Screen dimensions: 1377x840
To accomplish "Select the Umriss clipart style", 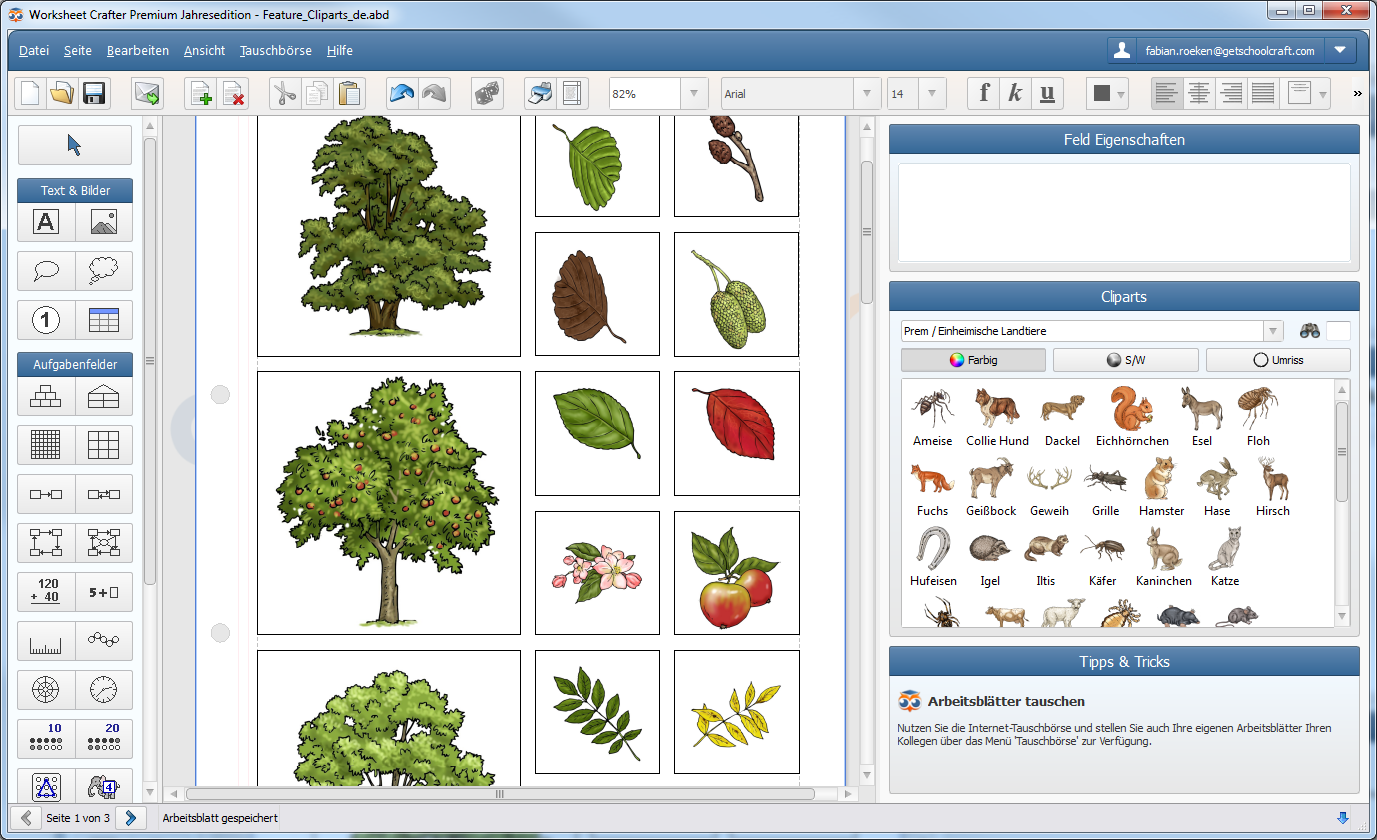I will tap(1277, 360).
